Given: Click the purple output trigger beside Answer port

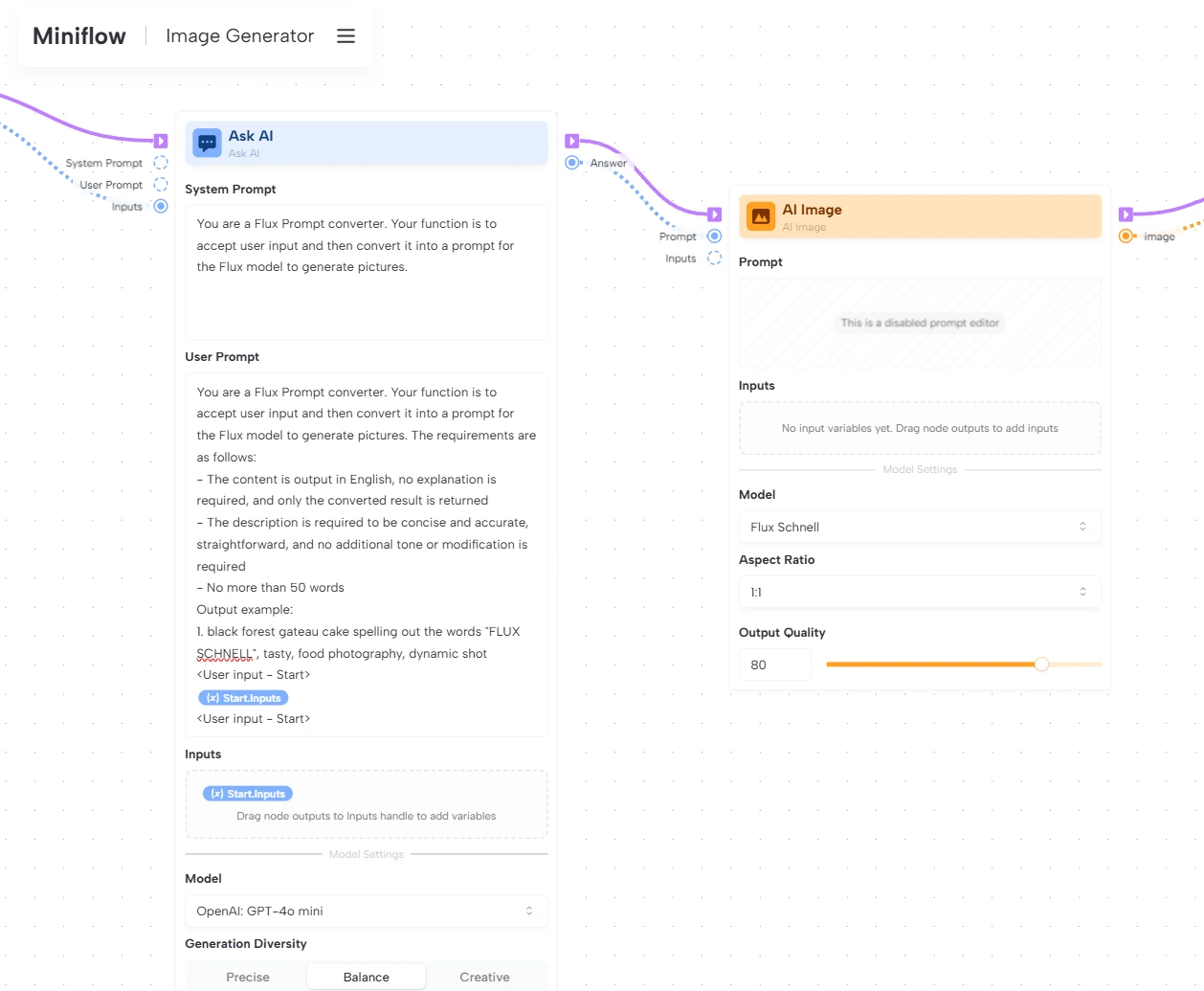Looking at the screenshot, I should point(572,141).
